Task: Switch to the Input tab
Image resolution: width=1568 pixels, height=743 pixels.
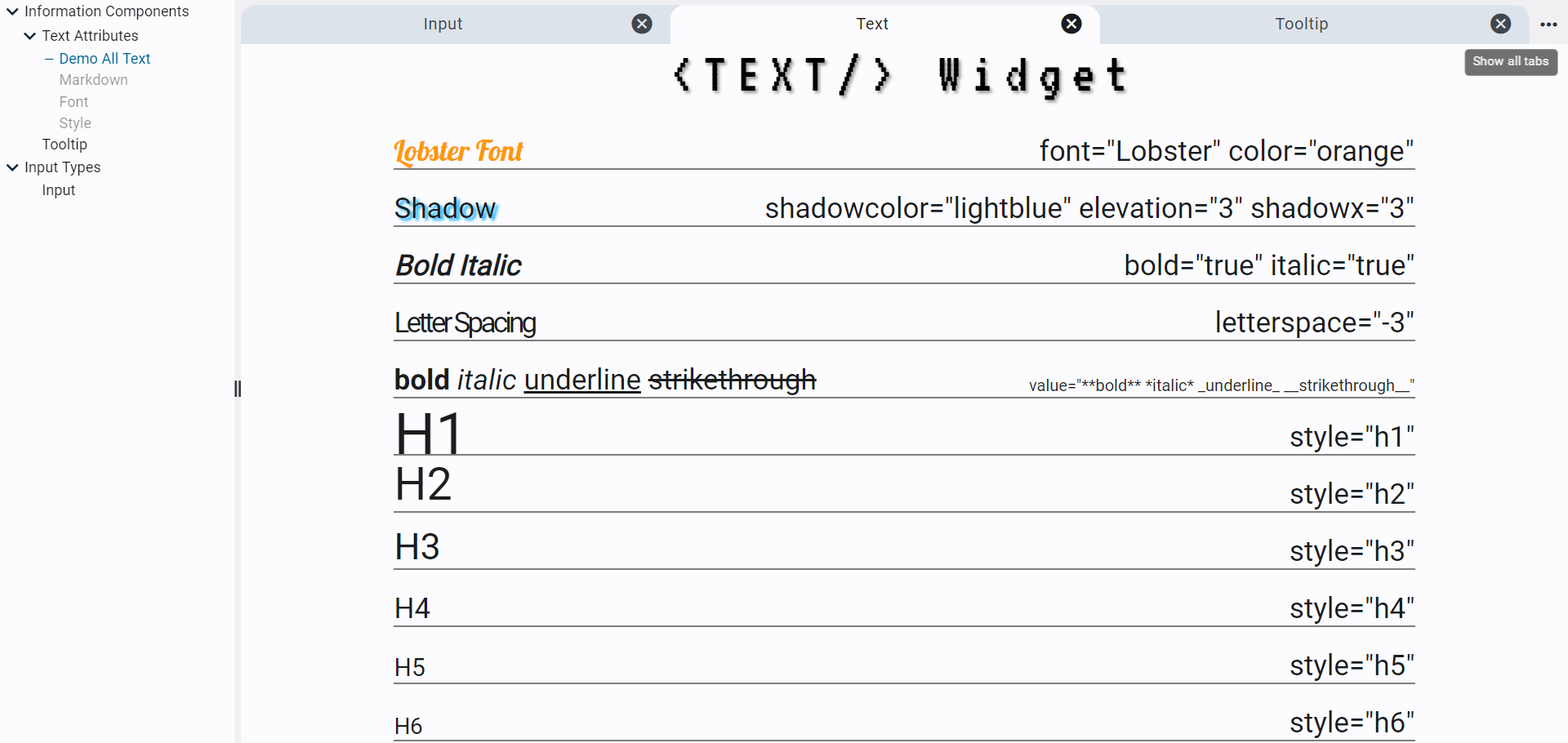Action: (443, 24)
